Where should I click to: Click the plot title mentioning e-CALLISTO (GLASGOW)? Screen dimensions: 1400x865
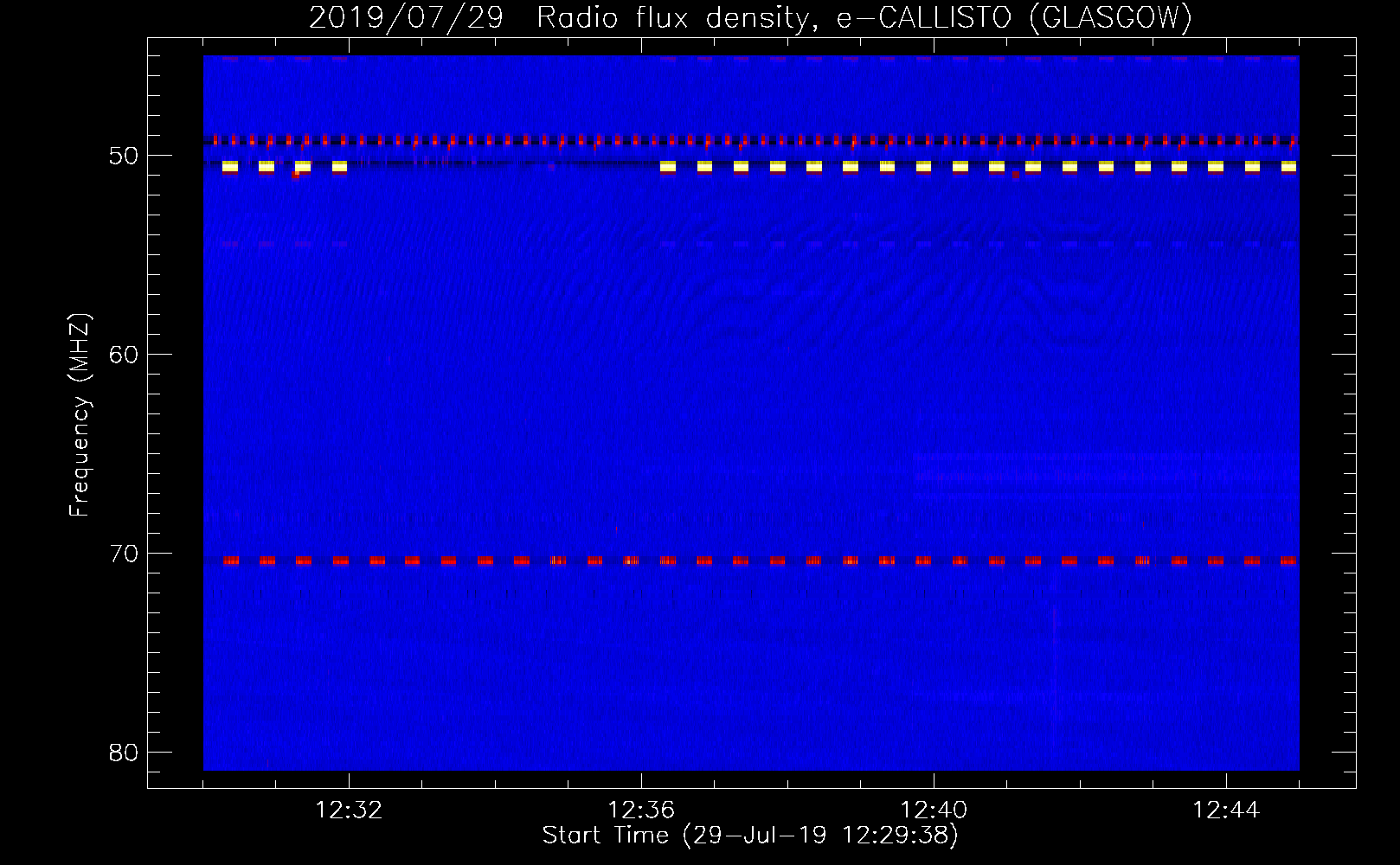[x=750, y=17]
